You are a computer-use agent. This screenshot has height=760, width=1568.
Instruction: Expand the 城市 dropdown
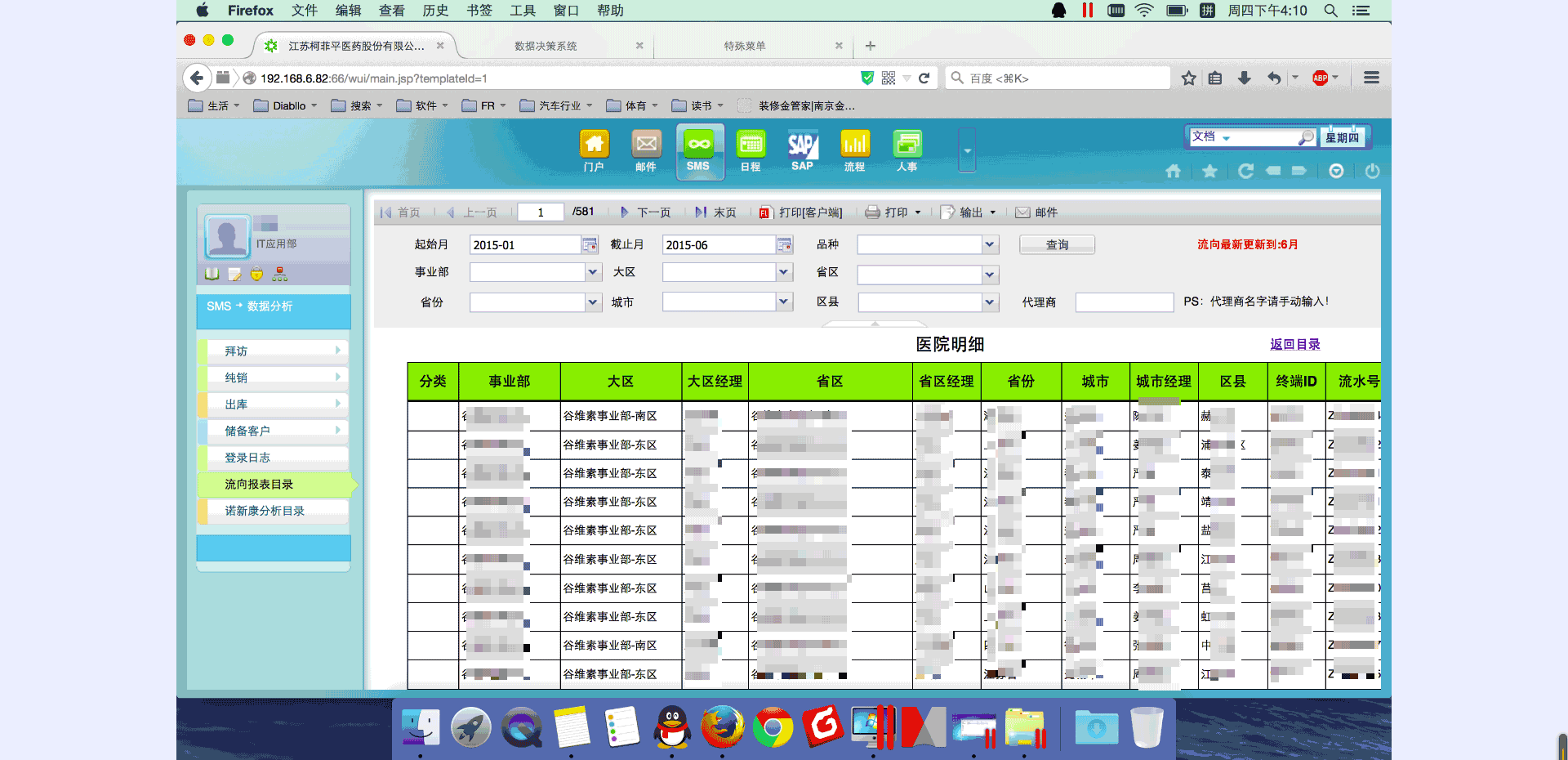784,302
